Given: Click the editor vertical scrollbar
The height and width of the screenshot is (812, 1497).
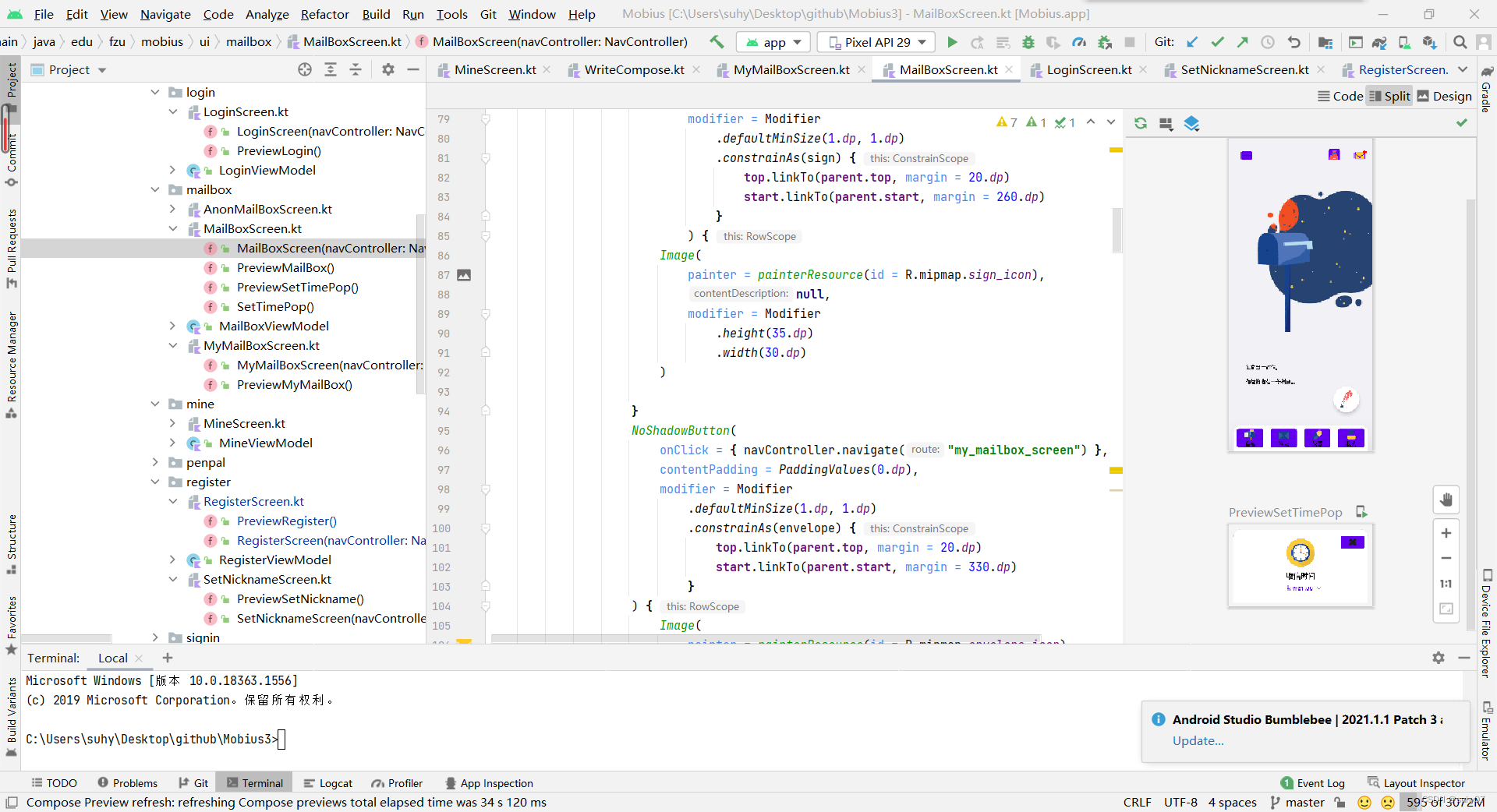Looking at the screenshot, I should click(x=1117, y=231).
